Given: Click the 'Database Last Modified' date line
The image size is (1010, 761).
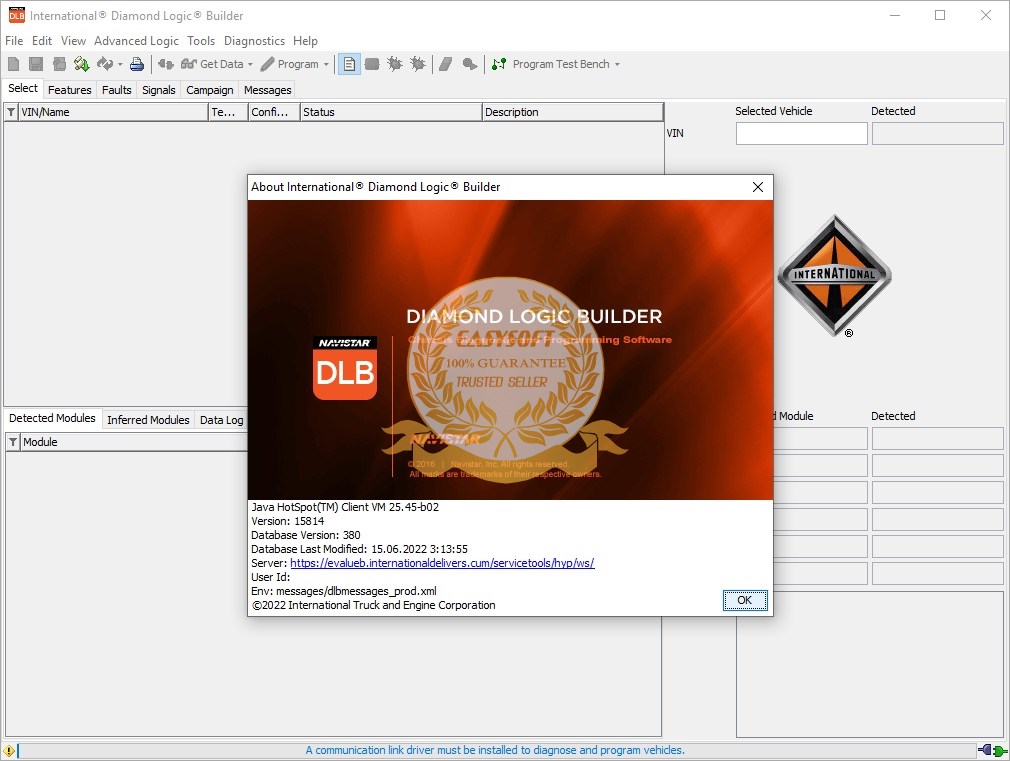Looking at the screenshot, I should click(359, 549).
